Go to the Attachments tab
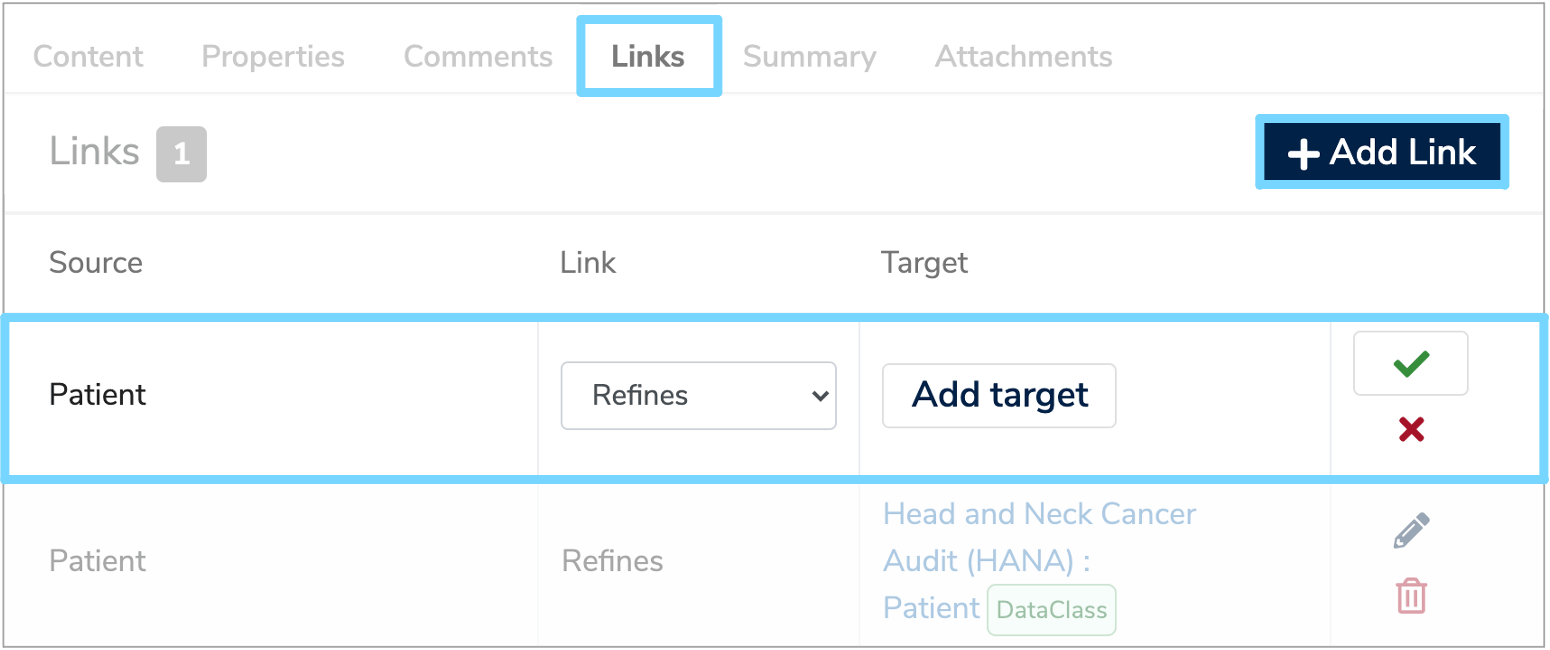Viewport: 1550px width, 650px height. pos(1023,57)
